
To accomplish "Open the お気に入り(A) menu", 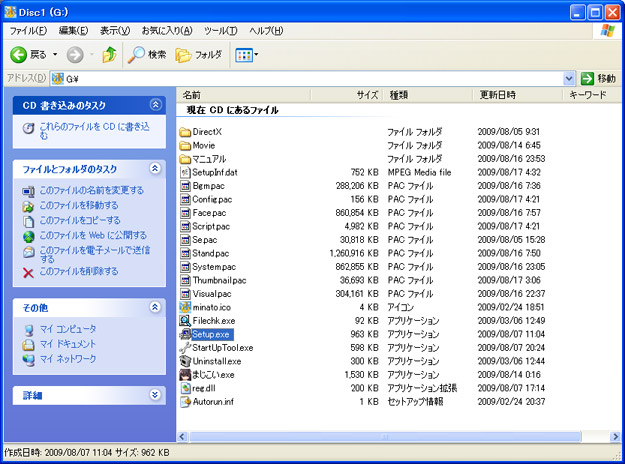I will tap(165, 31).
